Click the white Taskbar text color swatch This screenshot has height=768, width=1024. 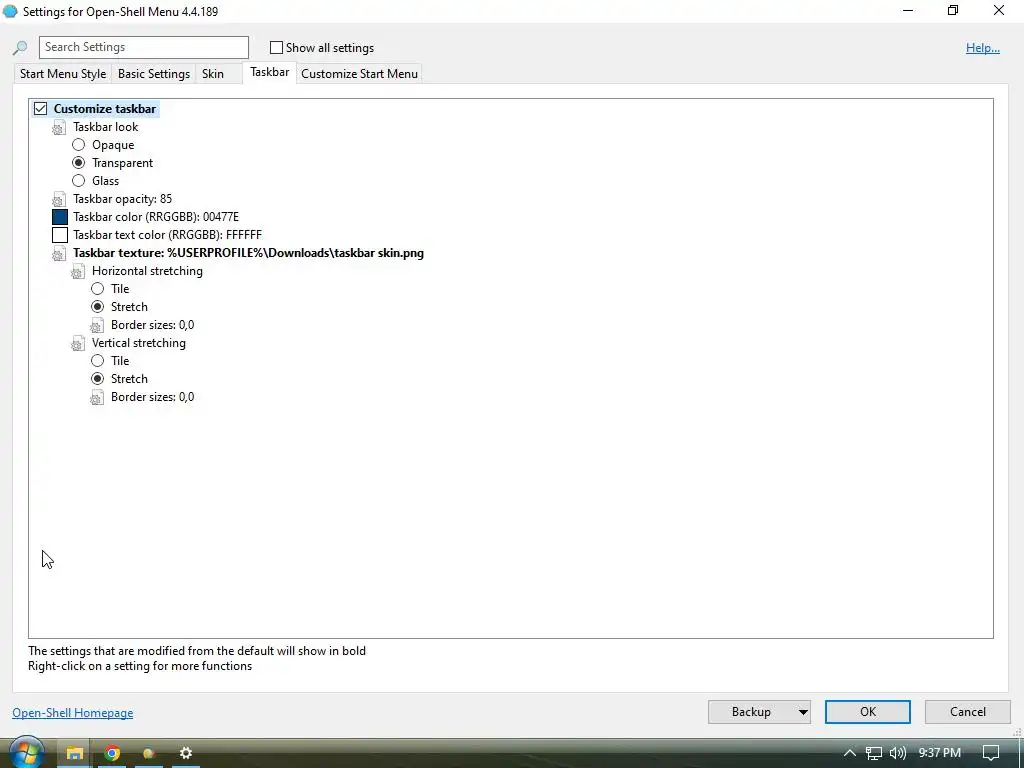59,235
